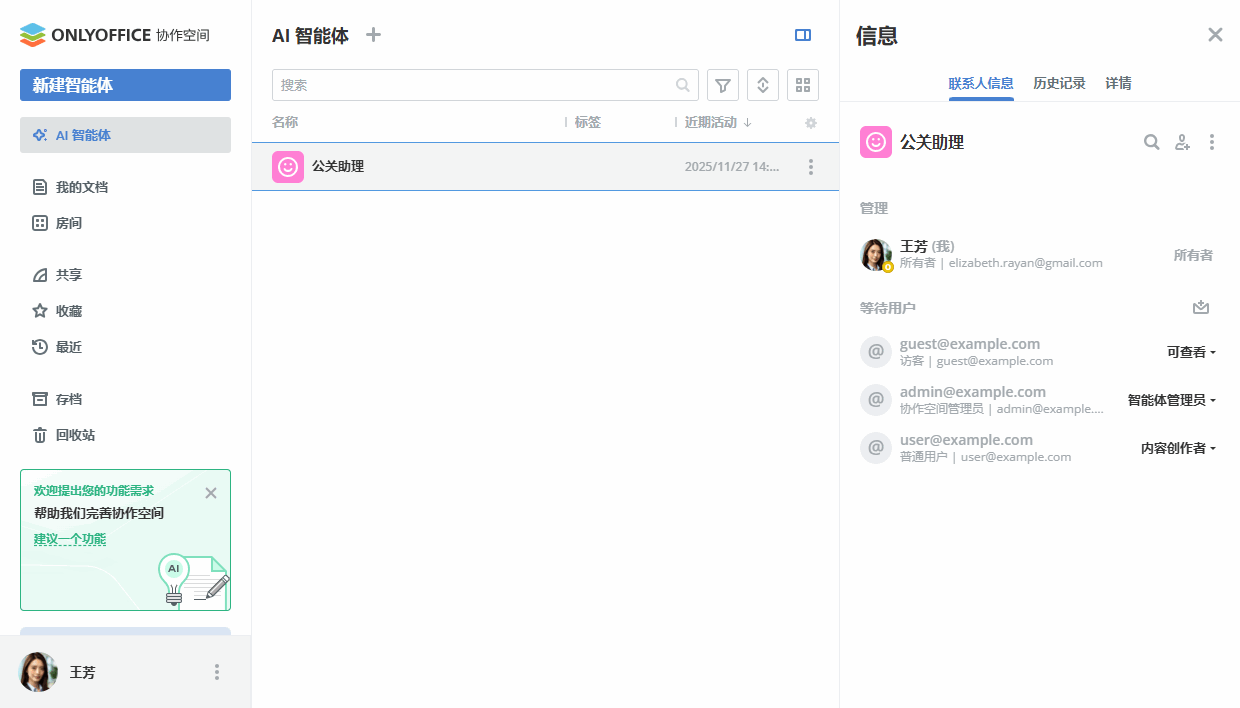Click the plus icon to create new agent
1240x708 pixels.
pyautogui.click(x=372, y=34)
